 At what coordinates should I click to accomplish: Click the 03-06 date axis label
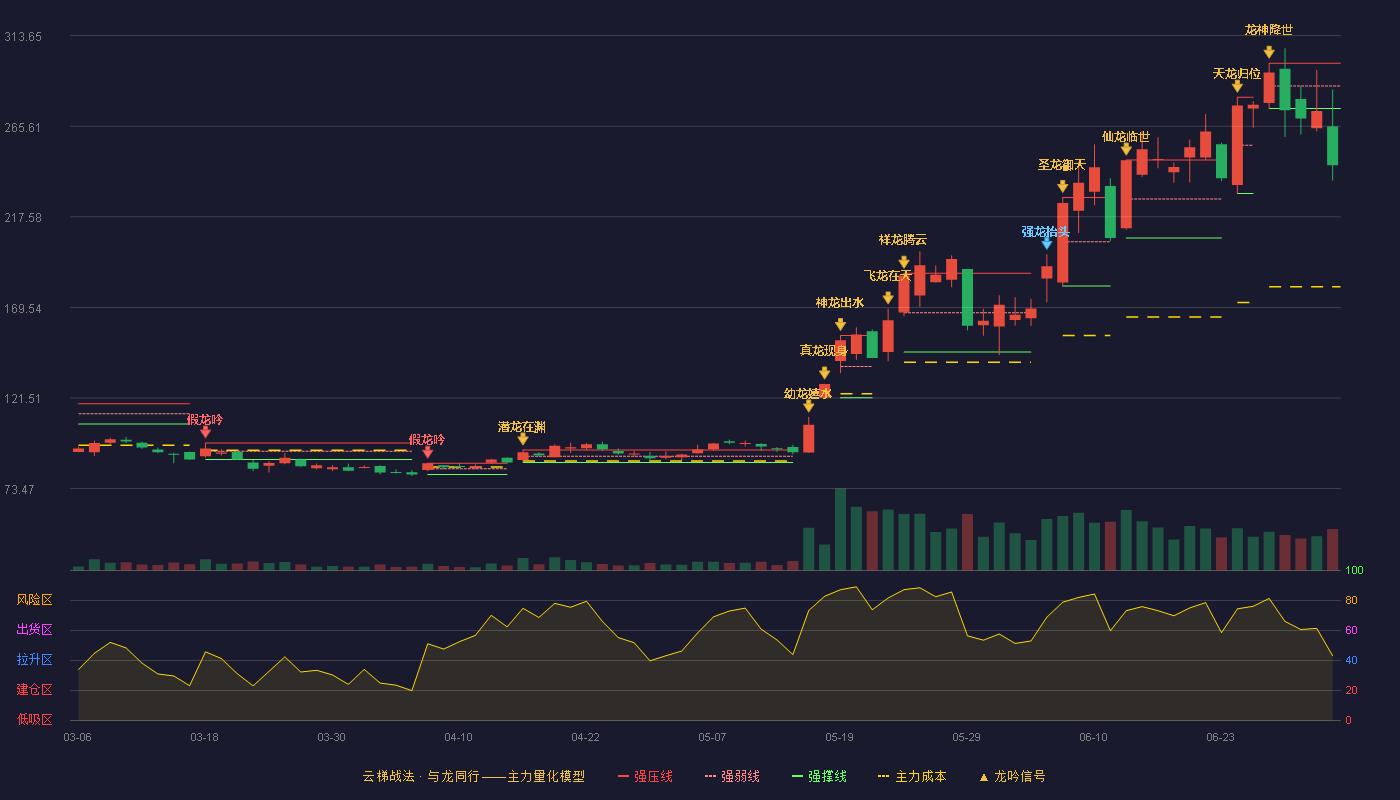pos(77,737)
